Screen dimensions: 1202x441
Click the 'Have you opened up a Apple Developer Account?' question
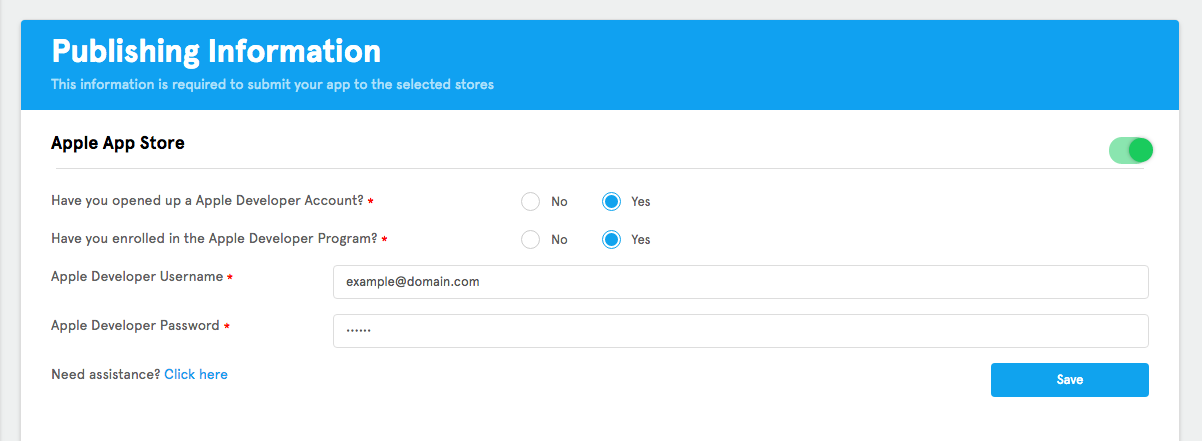click(x=207, y=201)
